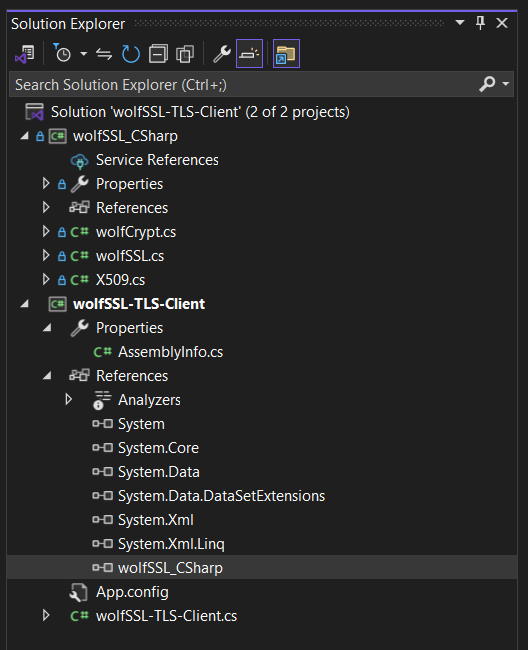Screen dimensions: 528x650
Task: Open Properties wrench icon in toolbar
Action: pos(222,54)
